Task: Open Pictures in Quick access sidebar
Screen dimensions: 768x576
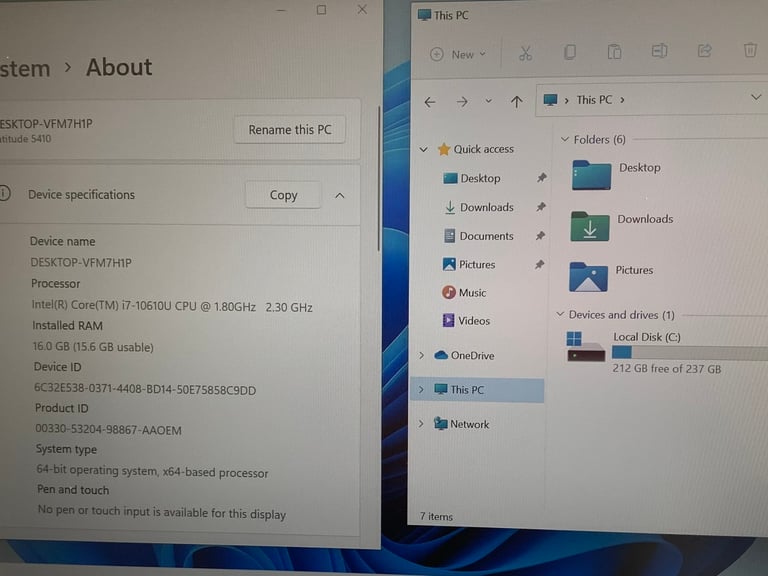Action: tap(469, 264)
